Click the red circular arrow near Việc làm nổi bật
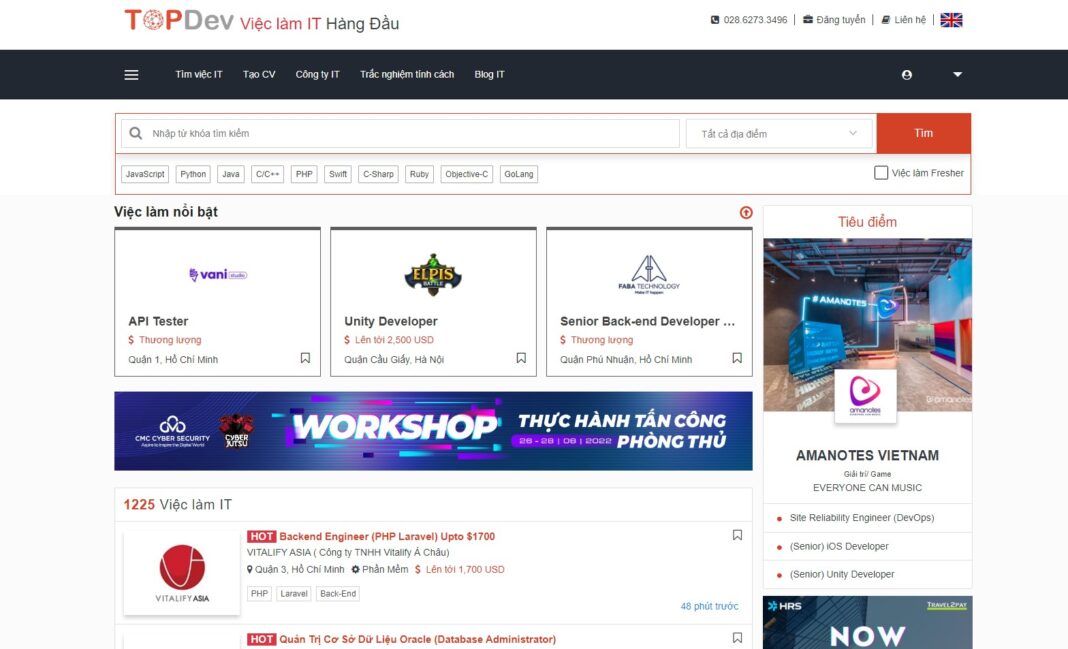 click(745, 212)
